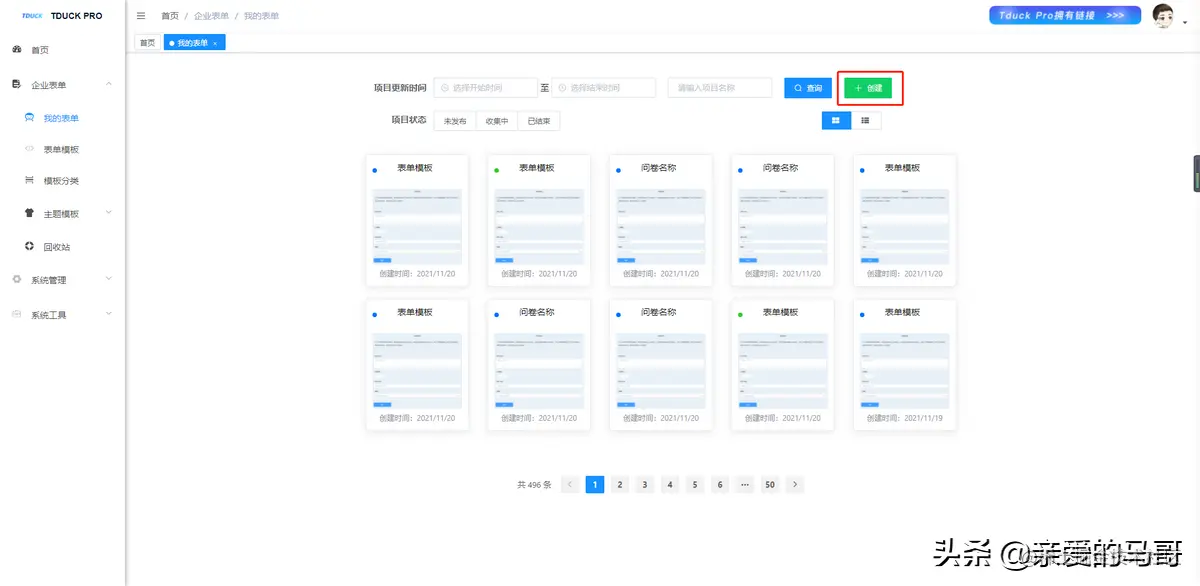Switch to list view layout
Viewport: 1200px width, 586px height.
pyautogui.click(x=866, y=120)
